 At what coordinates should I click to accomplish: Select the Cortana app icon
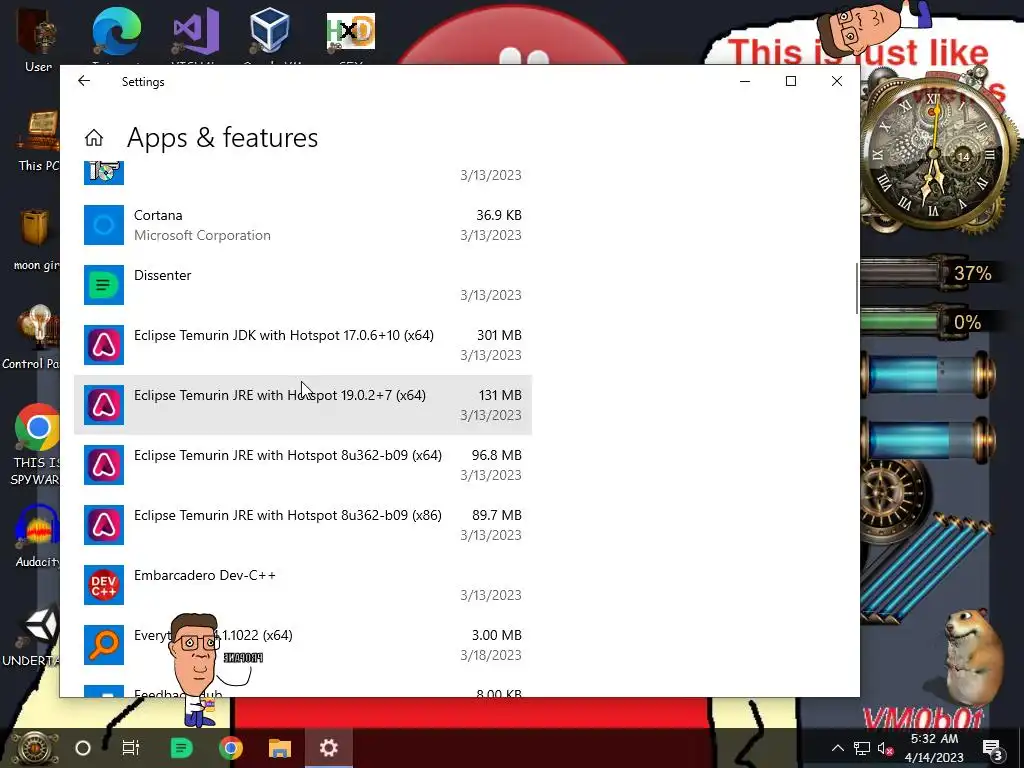click(x=104, y=225)
